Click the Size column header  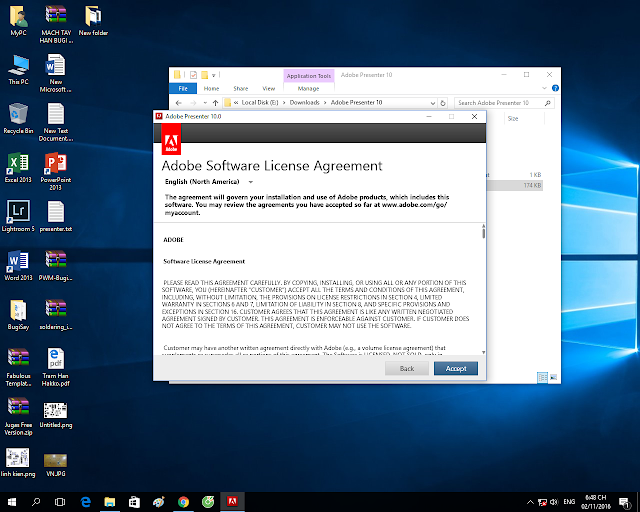(x=513, y=118)
